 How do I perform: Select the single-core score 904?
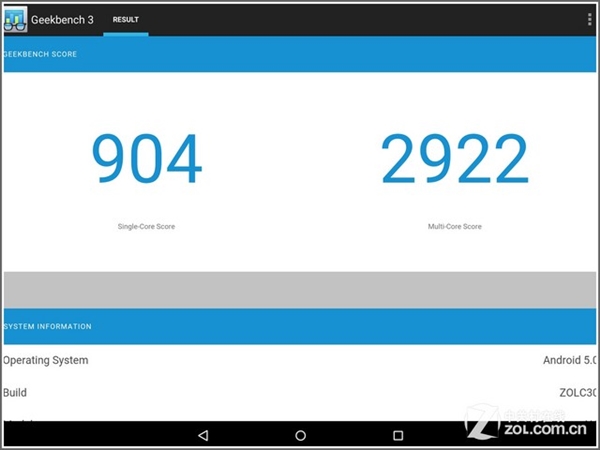pyautogui.click(x=147, y=158)
